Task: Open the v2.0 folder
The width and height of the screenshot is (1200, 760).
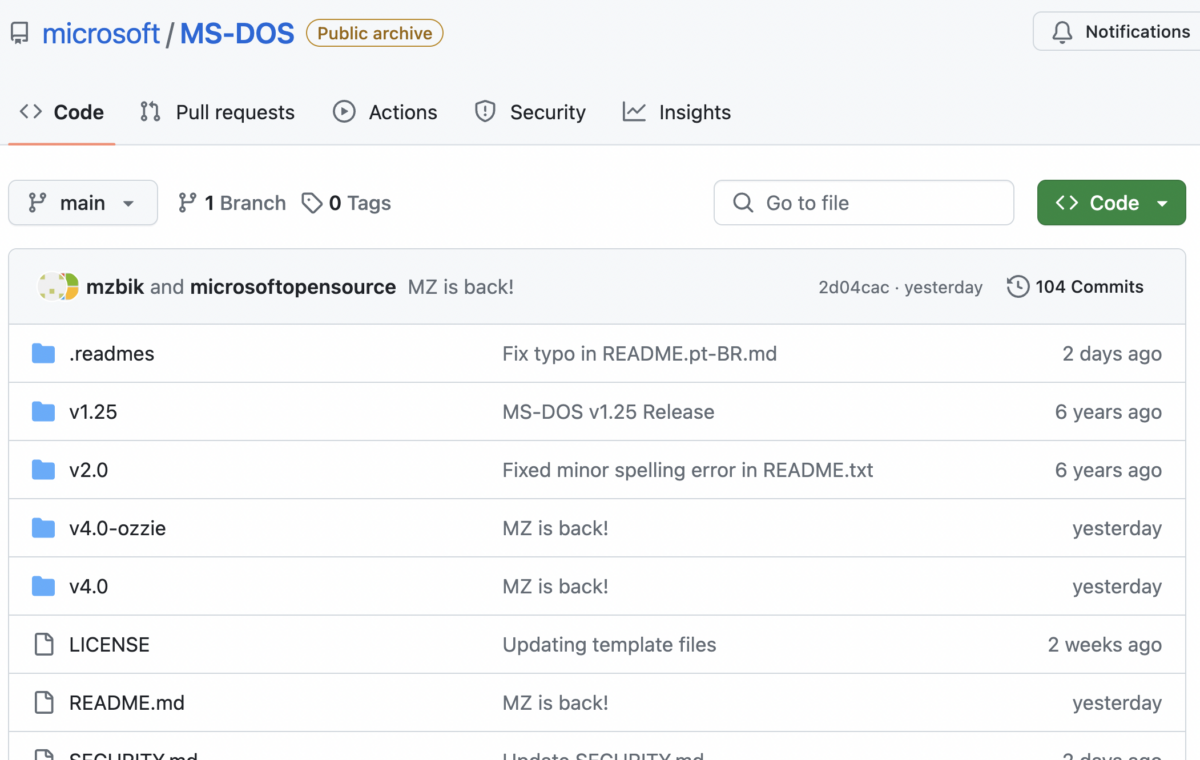Action: click(88, 470)
